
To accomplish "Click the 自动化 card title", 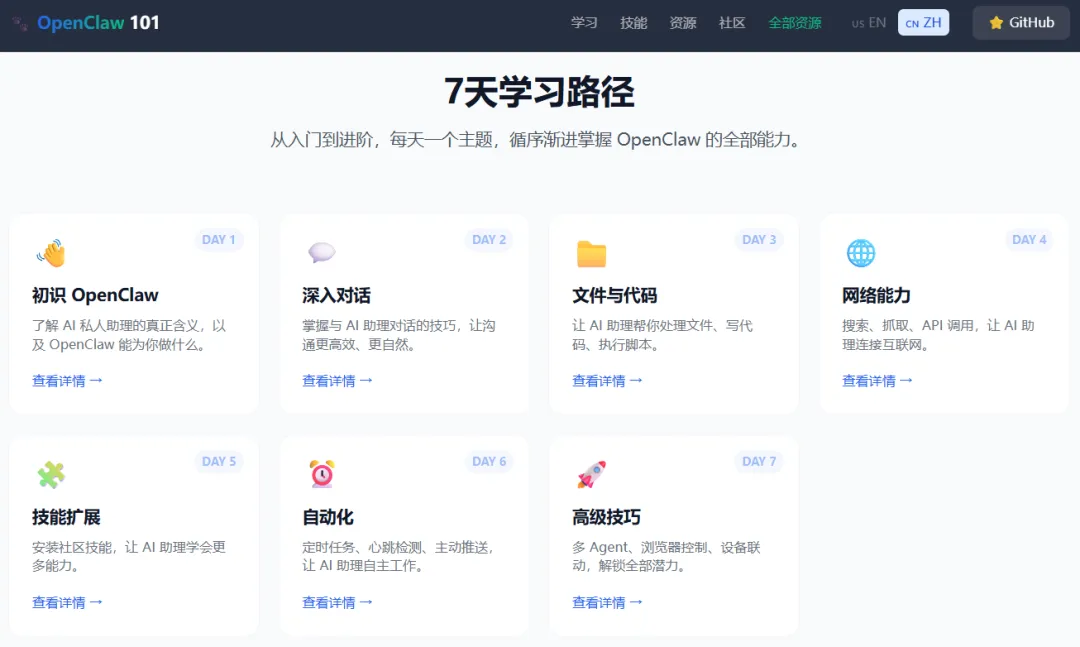I will pos(328,517).
